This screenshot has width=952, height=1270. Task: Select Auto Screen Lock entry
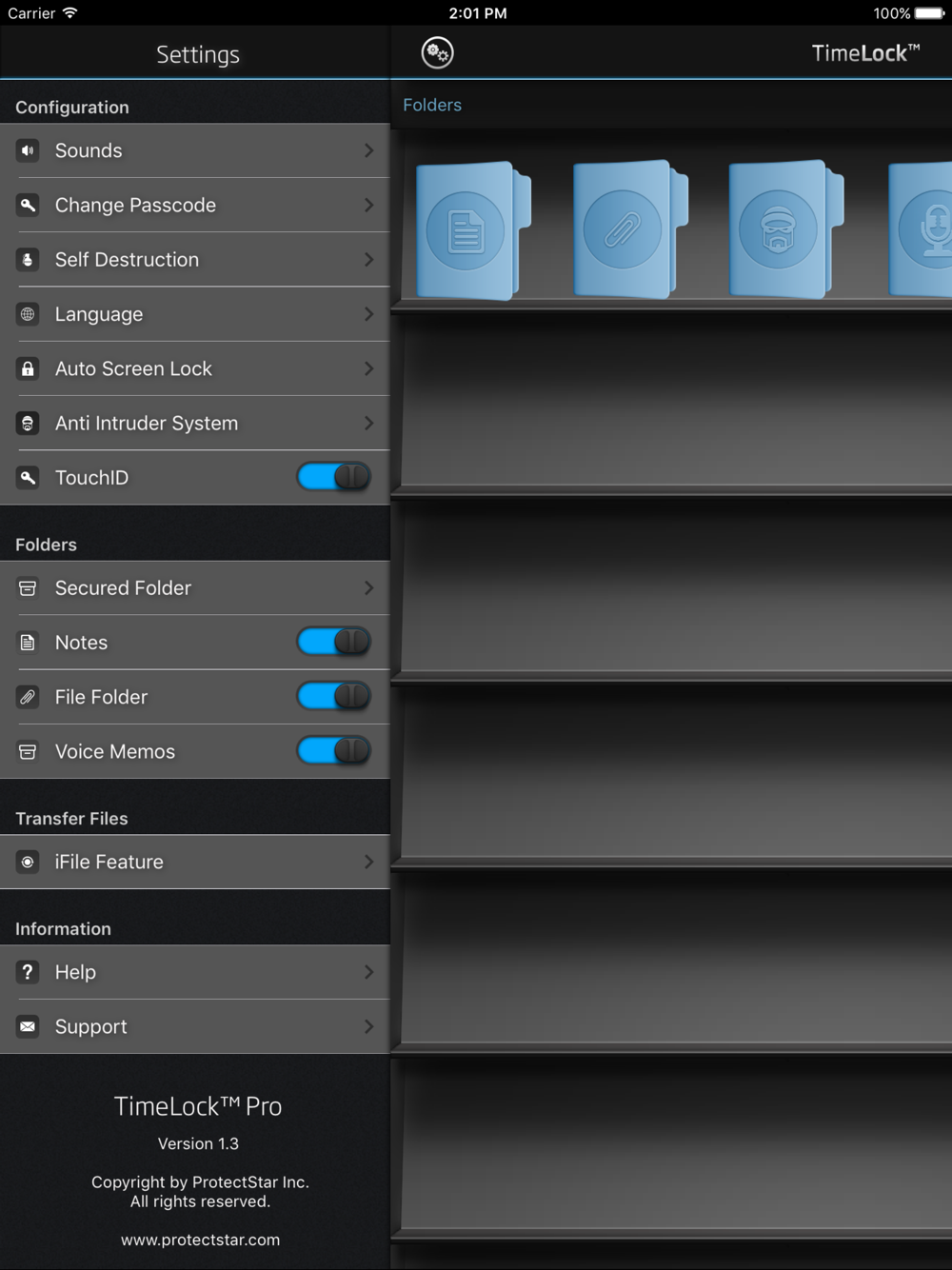tap(133, 368)
